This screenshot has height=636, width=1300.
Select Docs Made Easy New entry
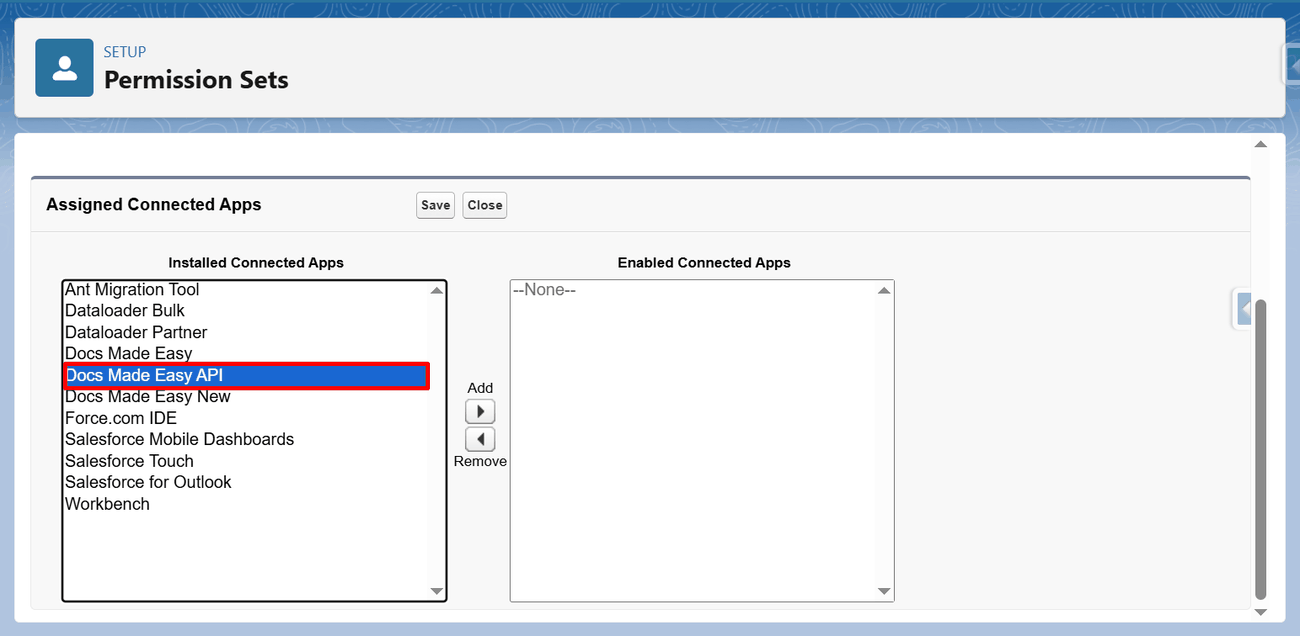coord(246,397)
